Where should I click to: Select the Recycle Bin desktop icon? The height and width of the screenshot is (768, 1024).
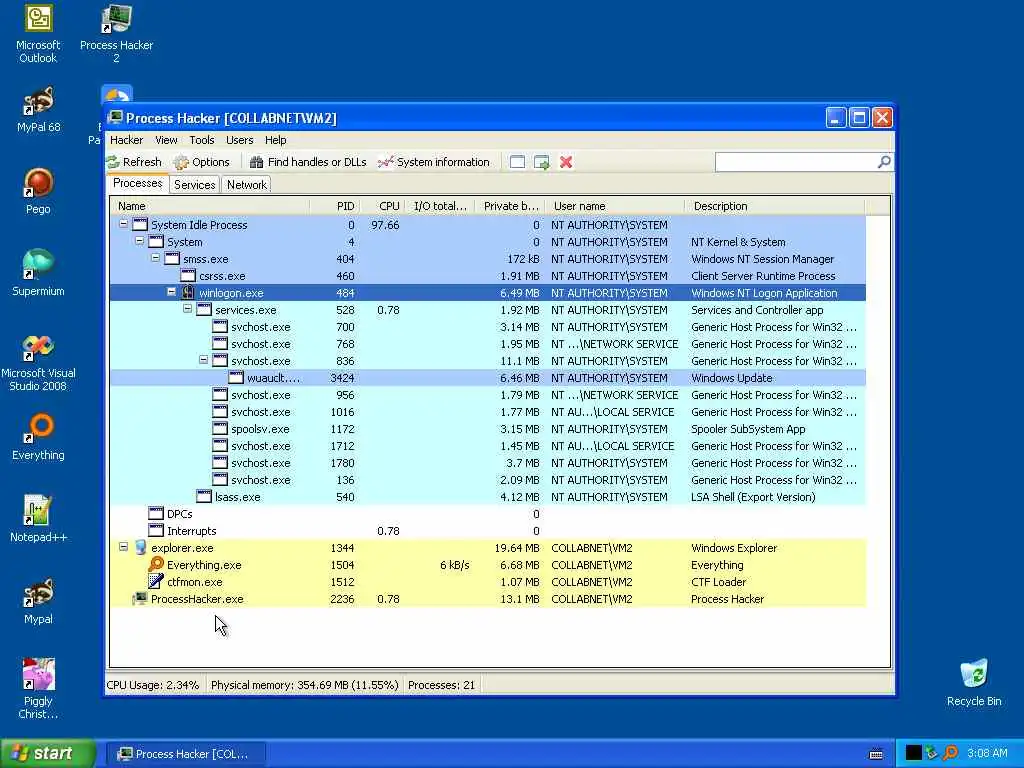[x=974, y=683]
